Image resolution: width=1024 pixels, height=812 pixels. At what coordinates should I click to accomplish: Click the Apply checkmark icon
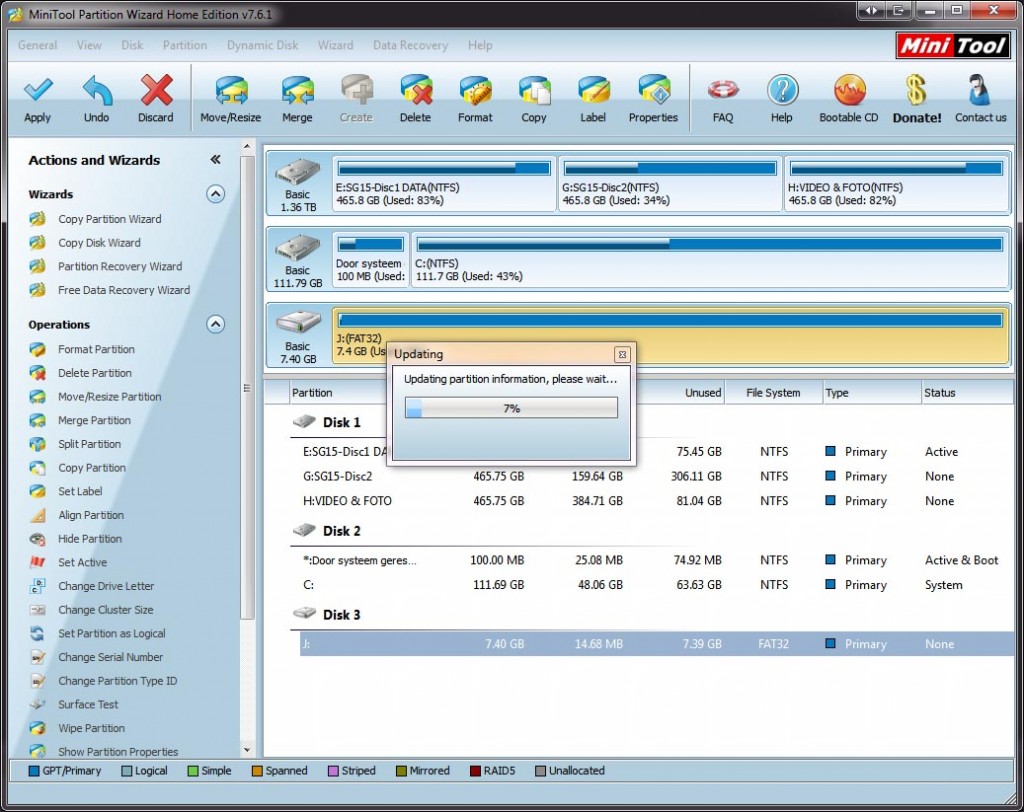38,90
